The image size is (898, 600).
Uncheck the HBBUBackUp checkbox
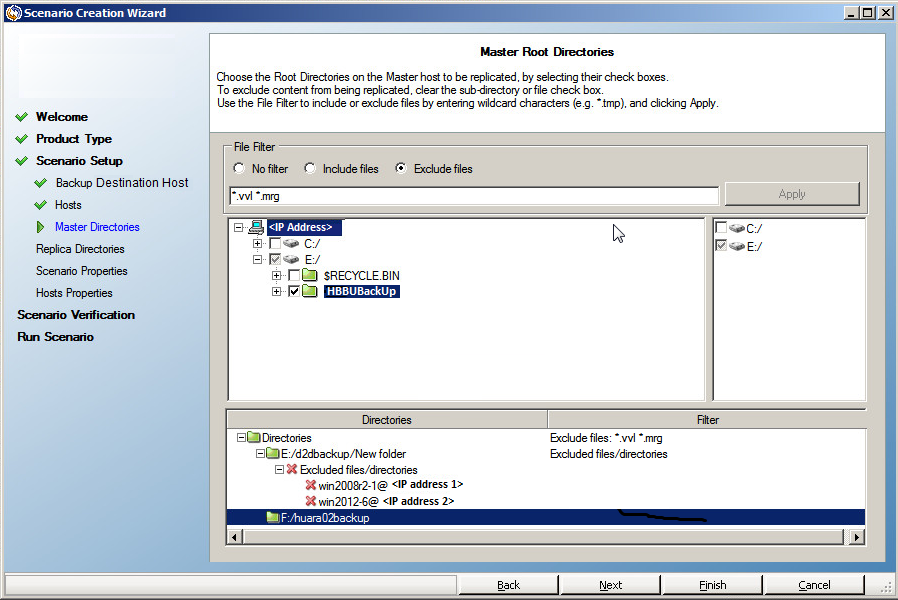pos(294,291)
